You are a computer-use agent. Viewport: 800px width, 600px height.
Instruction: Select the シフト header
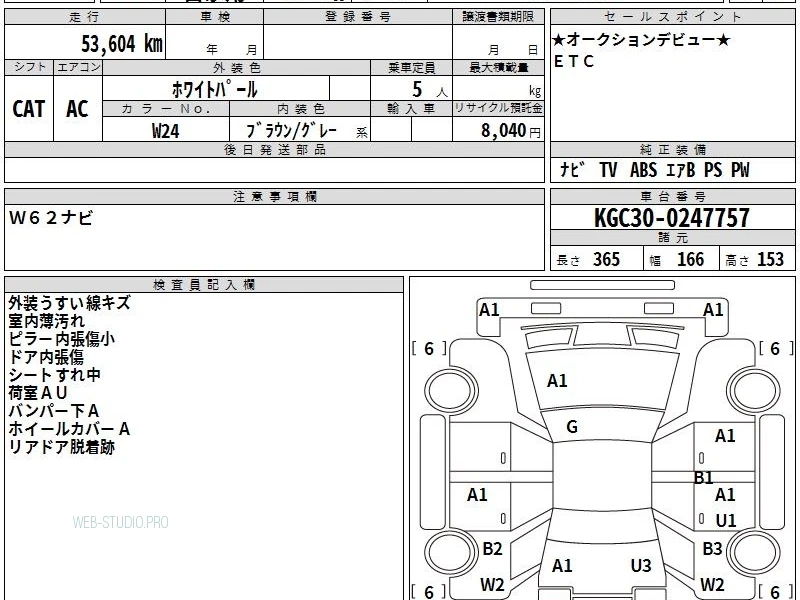click(x=29, y=67)
